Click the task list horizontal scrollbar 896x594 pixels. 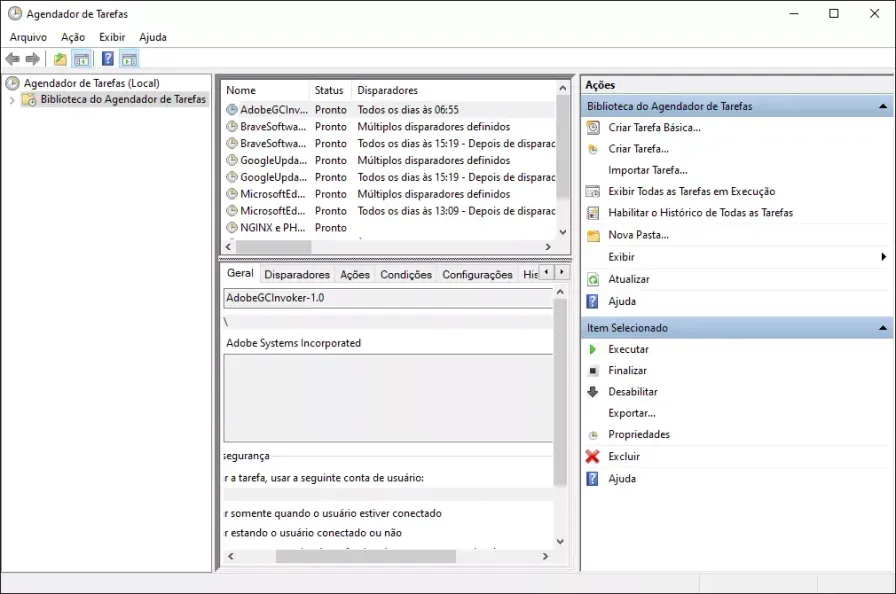[x=389, y=247]
